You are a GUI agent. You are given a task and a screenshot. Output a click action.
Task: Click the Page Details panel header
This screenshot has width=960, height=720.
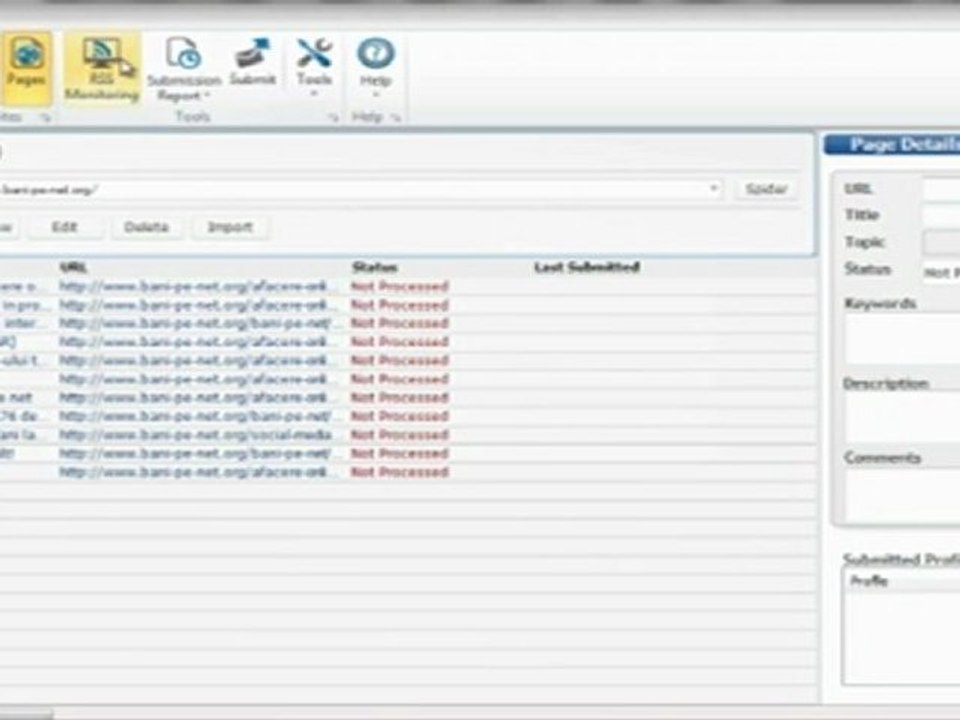892,144
